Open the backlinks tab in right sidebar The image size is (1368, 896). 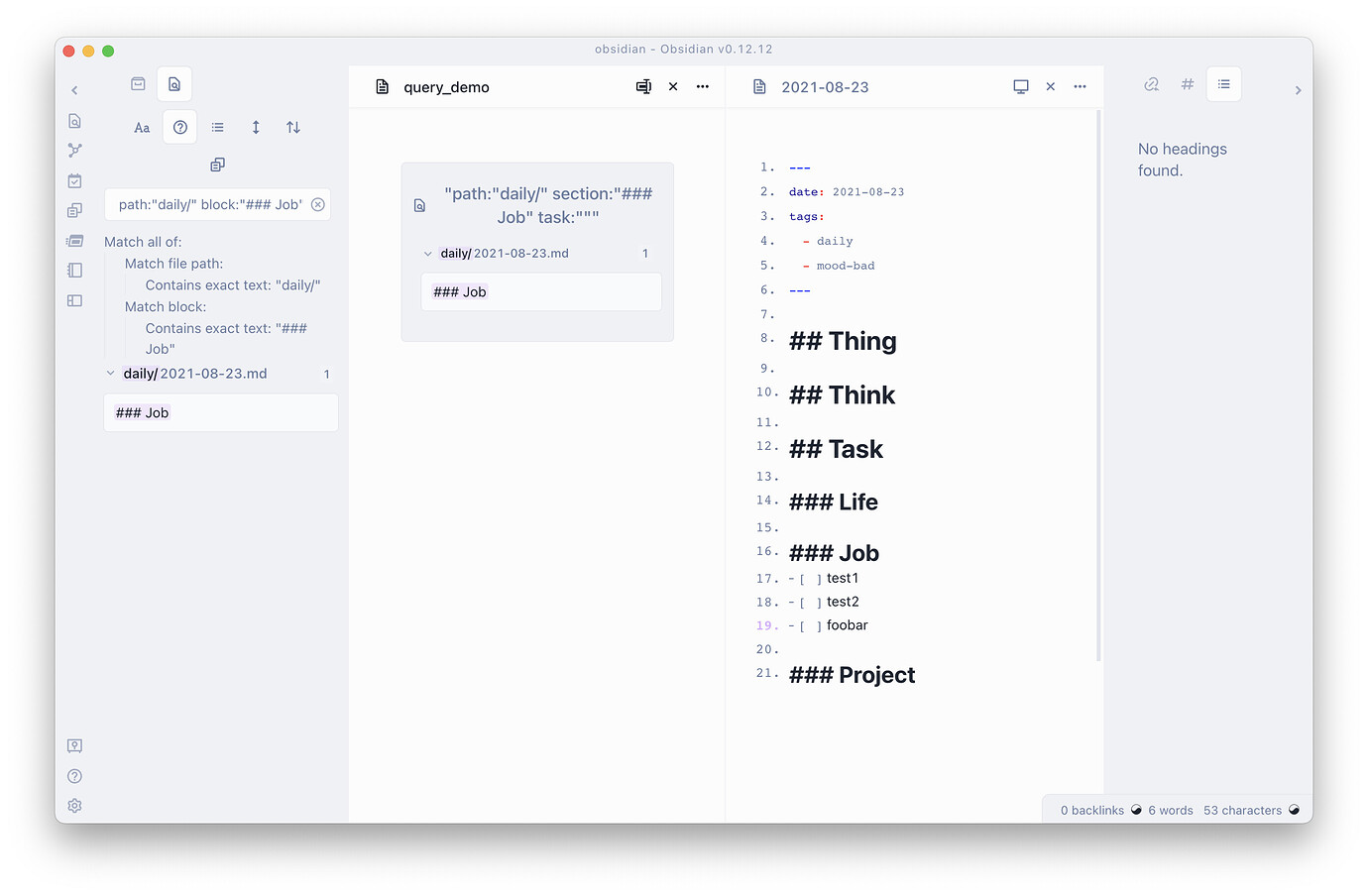coord(1151,84)
